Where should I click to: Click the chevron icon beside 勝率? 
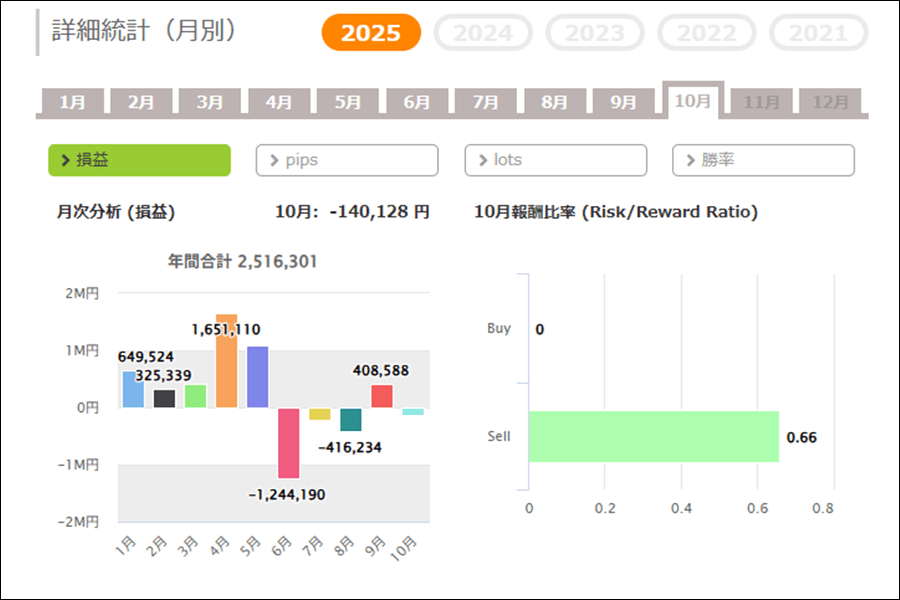pos(690,160)
